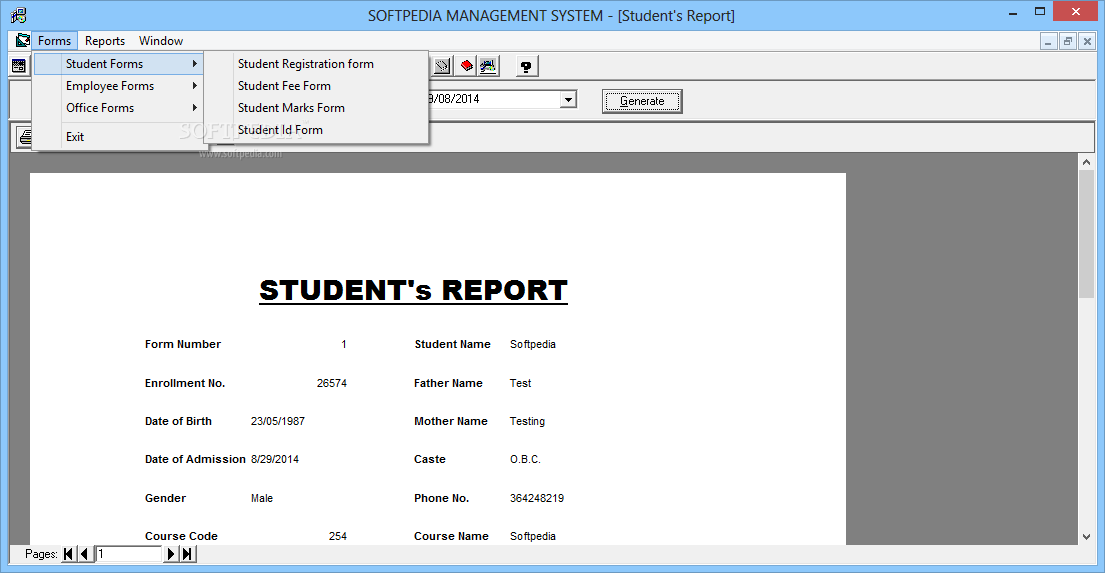
Task: Go to the previous report page
Action: (x=85, y=554)
